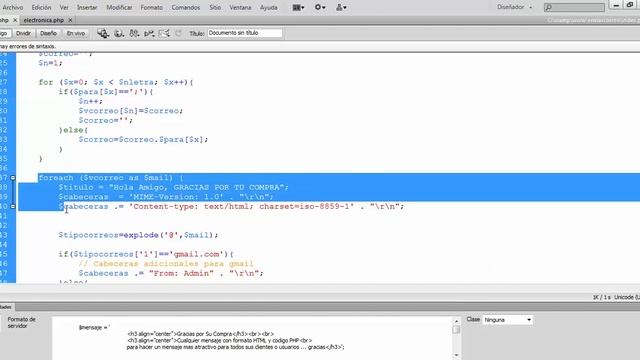Click the globe Preview in browser icon
The image size is (640, 360).
coord(119,33)
